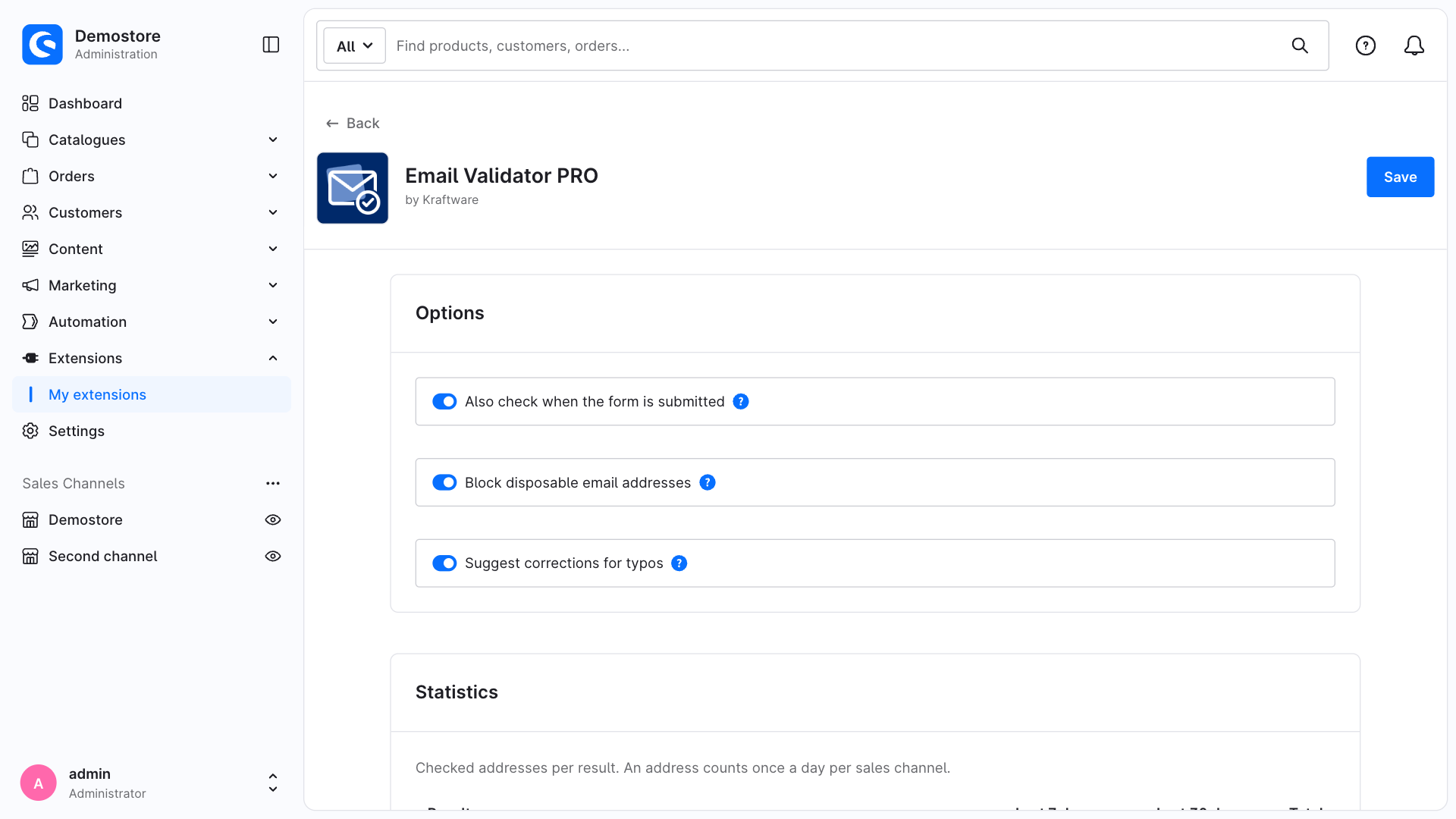Click the admin avatar circle
The height and width of the screenshot is (819, 1456).
(39, 783)
